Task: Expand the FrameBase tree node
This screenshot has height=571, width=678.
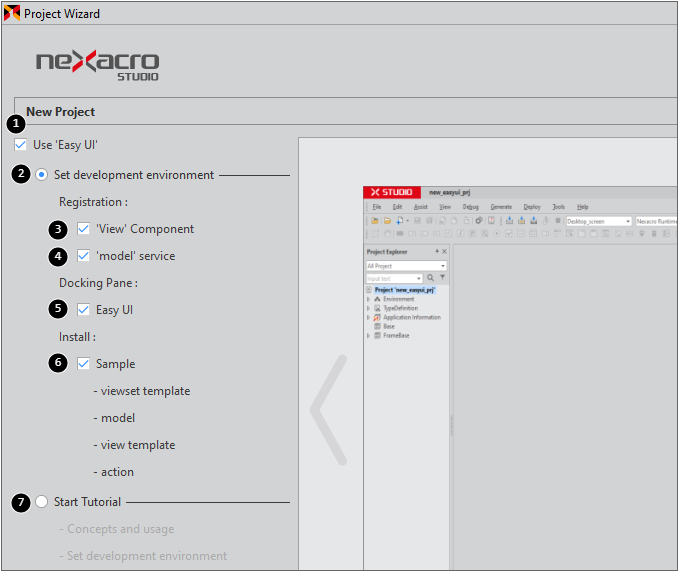Action: pyautogui.click(x=368, y=335)
